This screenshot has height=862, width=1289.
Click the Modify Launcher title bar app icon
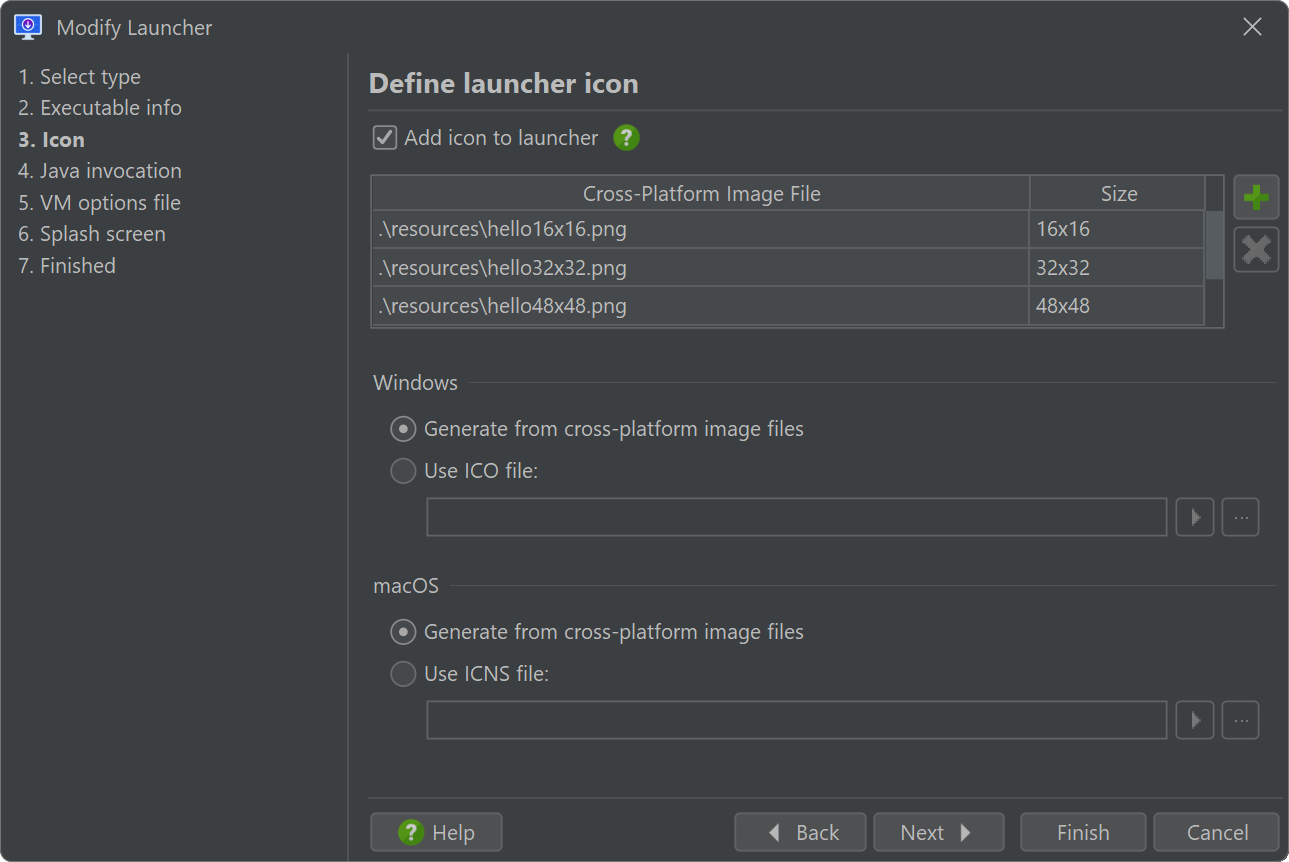[28, 27]
